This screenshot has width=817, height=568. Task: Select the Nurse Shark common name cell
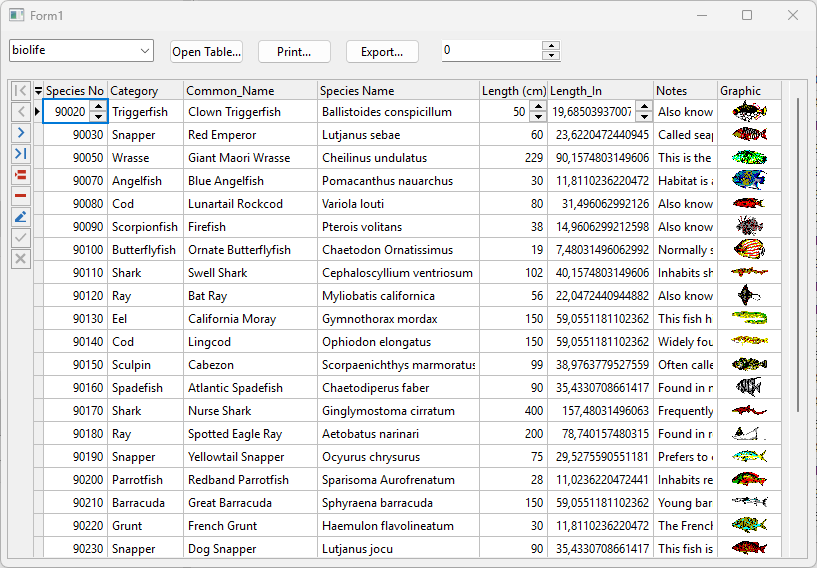250,411
